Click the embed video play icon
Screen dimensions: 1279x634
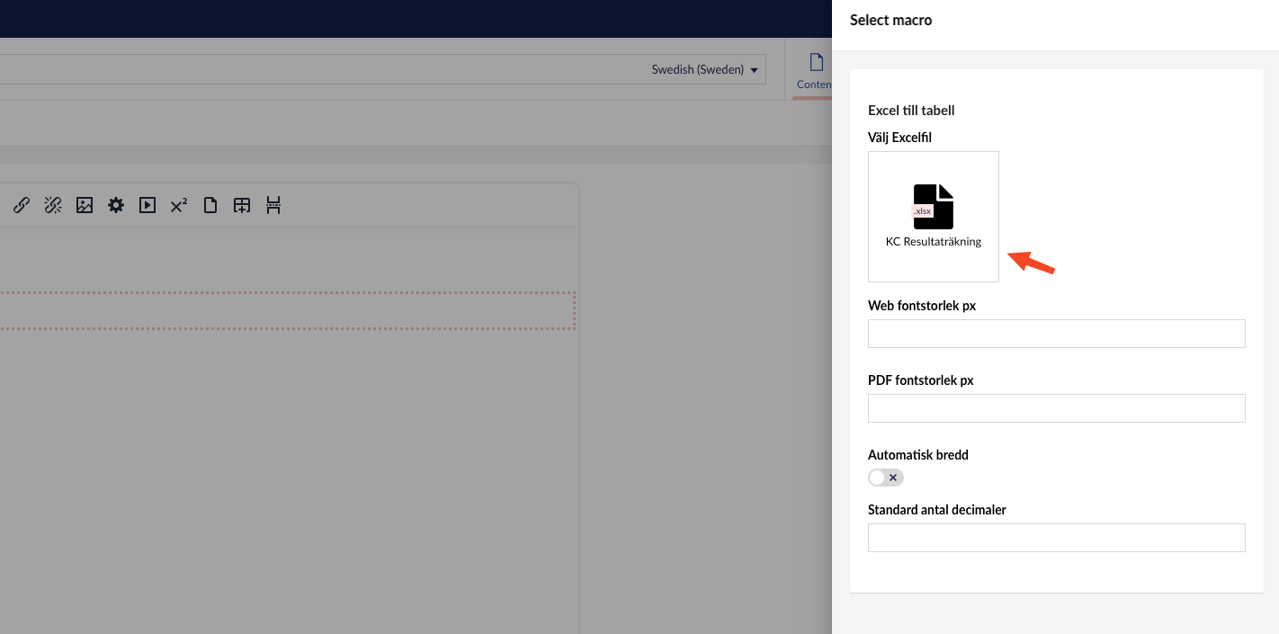tap(147, 205)
